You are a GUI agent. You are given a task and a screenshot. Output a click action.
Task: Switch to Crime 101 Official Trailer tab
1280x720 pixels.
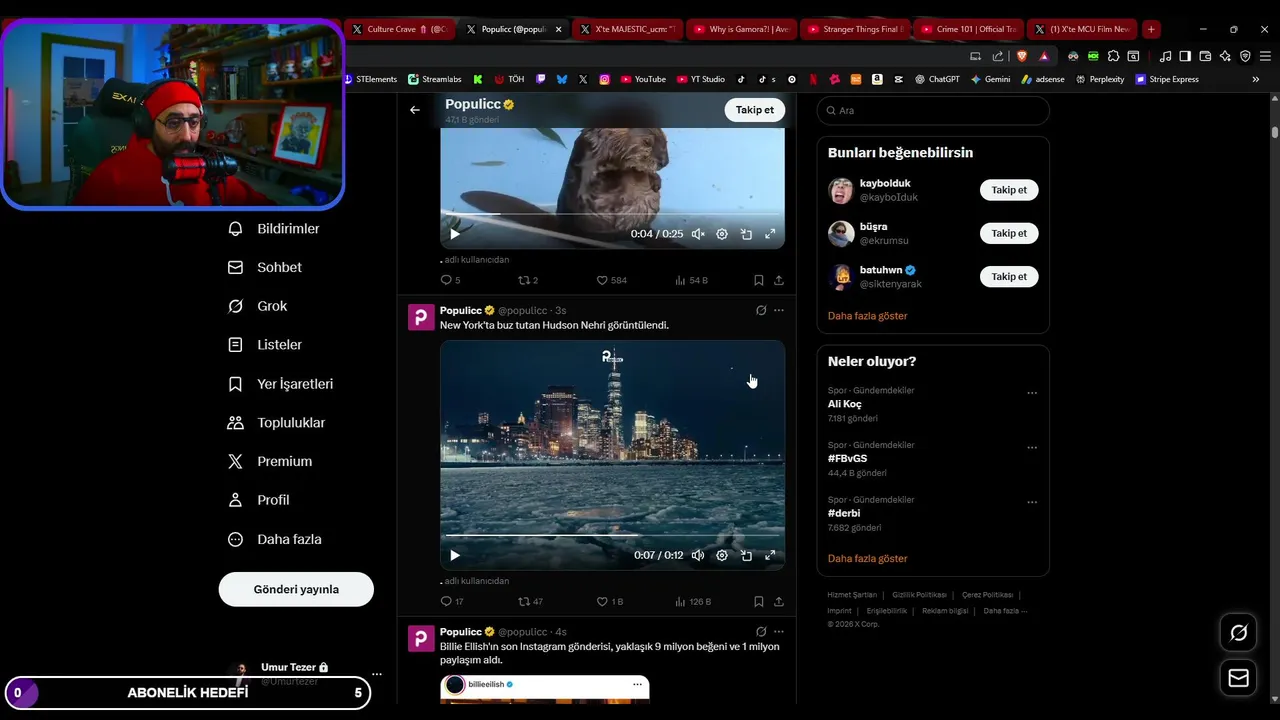[x=967, y=29]
